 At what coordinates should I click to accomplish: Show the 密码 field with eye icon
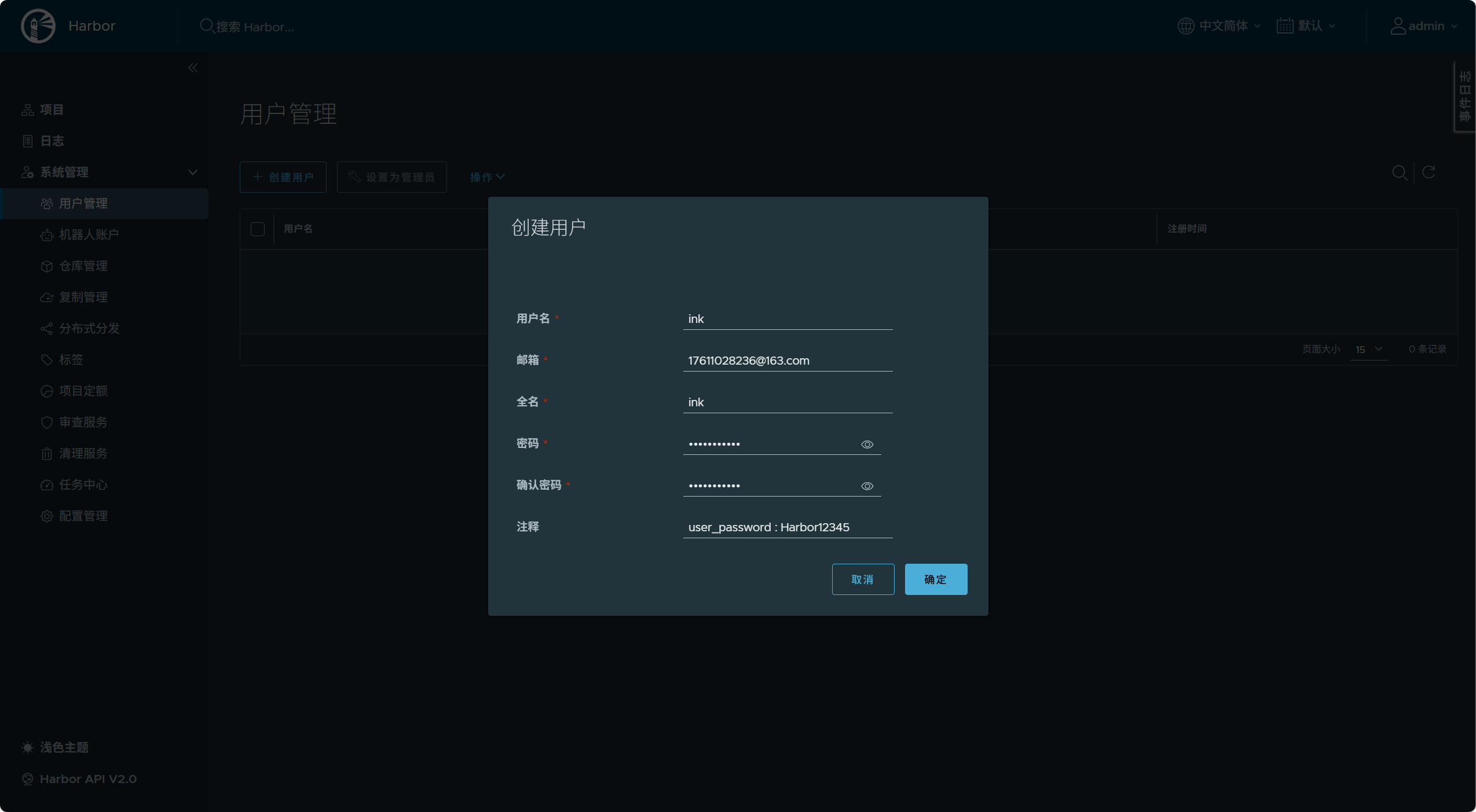(x=867, y=444)
